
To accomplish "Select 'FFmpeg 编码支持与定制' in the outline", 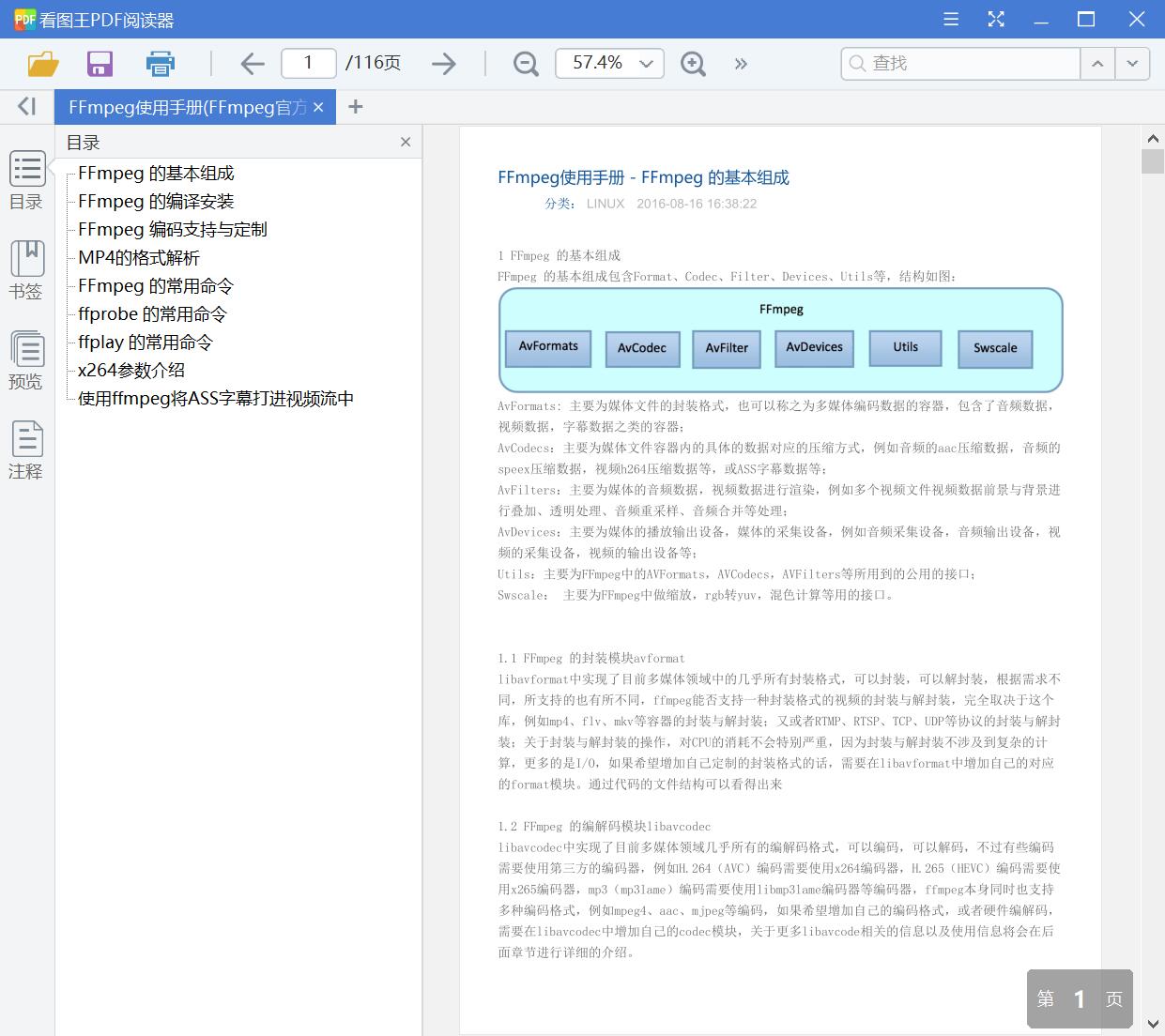I will [x=173, y=230].
